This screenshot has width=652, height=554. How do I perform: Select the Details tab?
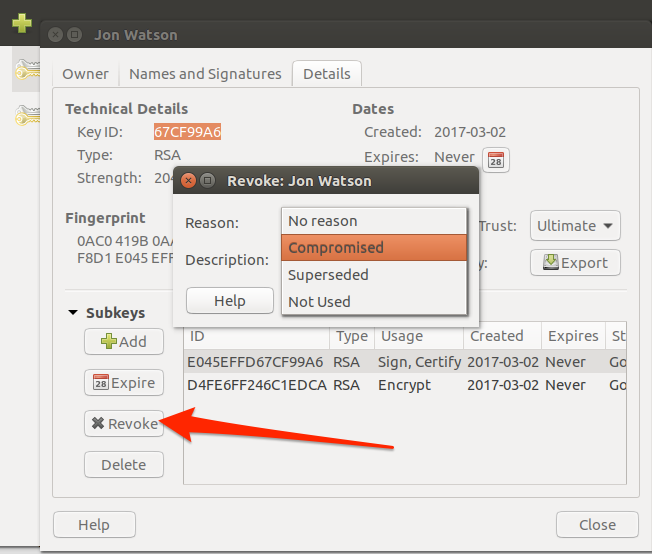tap(327, 74)
